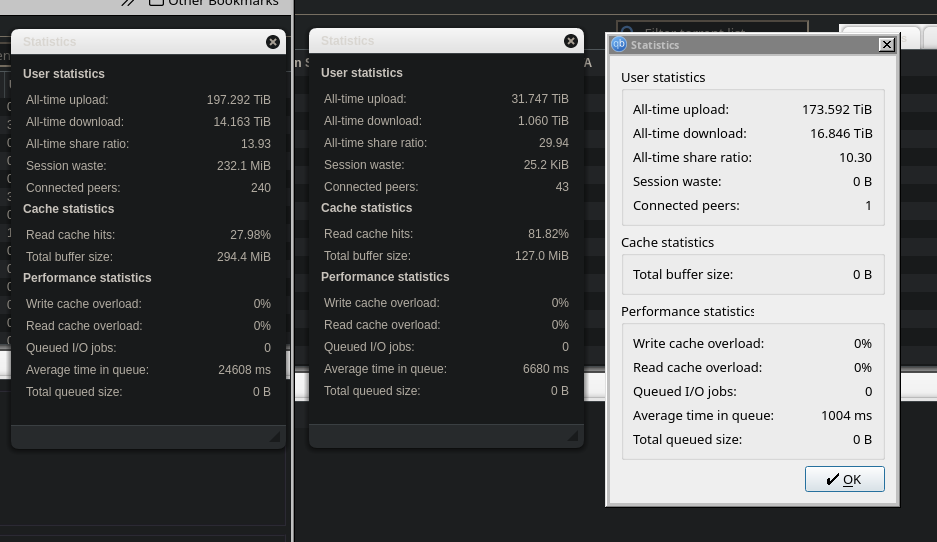This screenshot has width=937, height=542.
Task: Click Total buffer size label in light dialog
Action: point(683,274)
